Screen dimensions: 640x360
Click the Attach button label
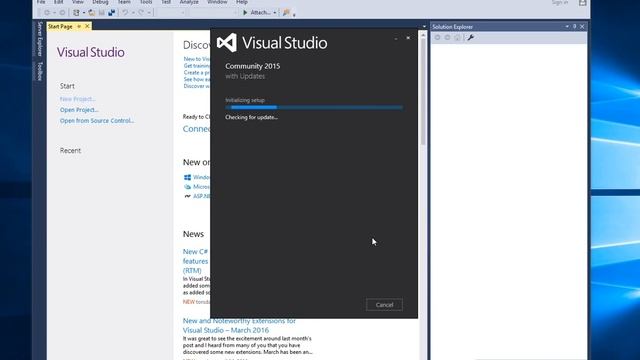point(260,13)
